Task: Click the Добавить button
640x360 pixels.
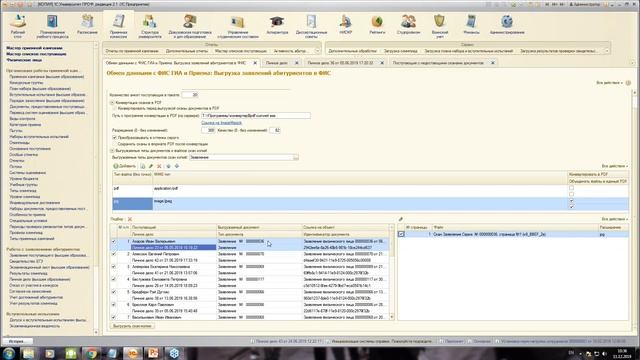Action: pos(124,166)
